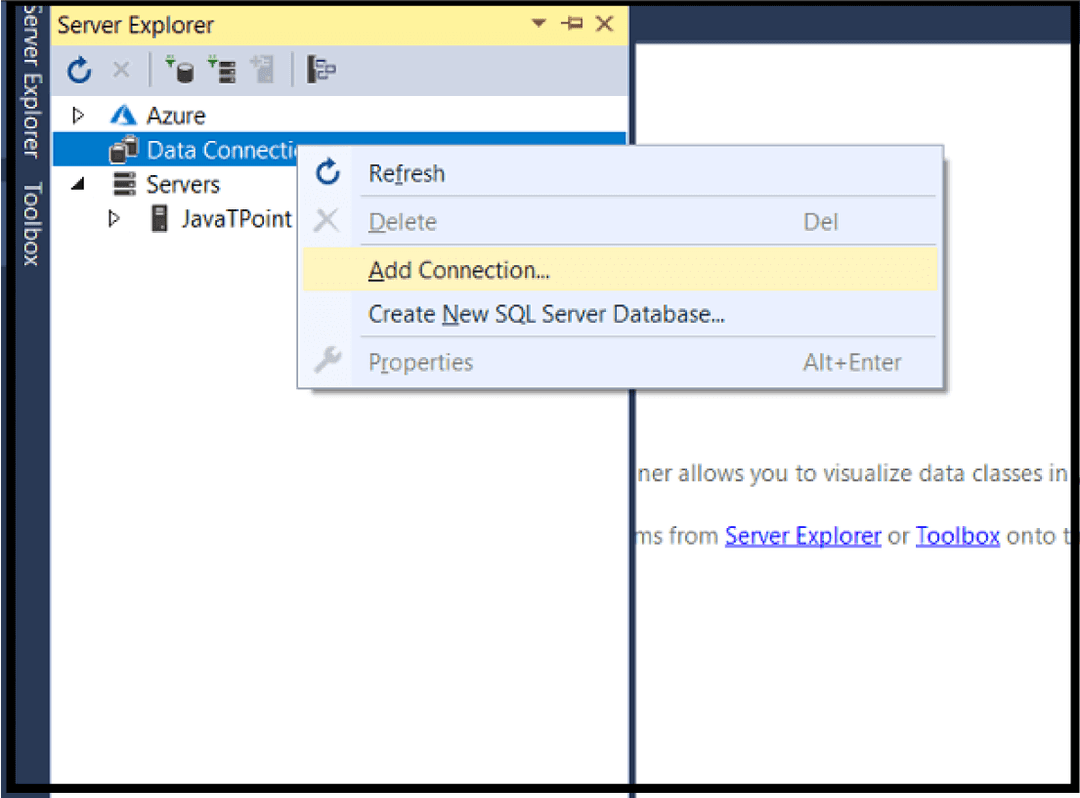Click the JavaTPoint server icon

point(159,219)
